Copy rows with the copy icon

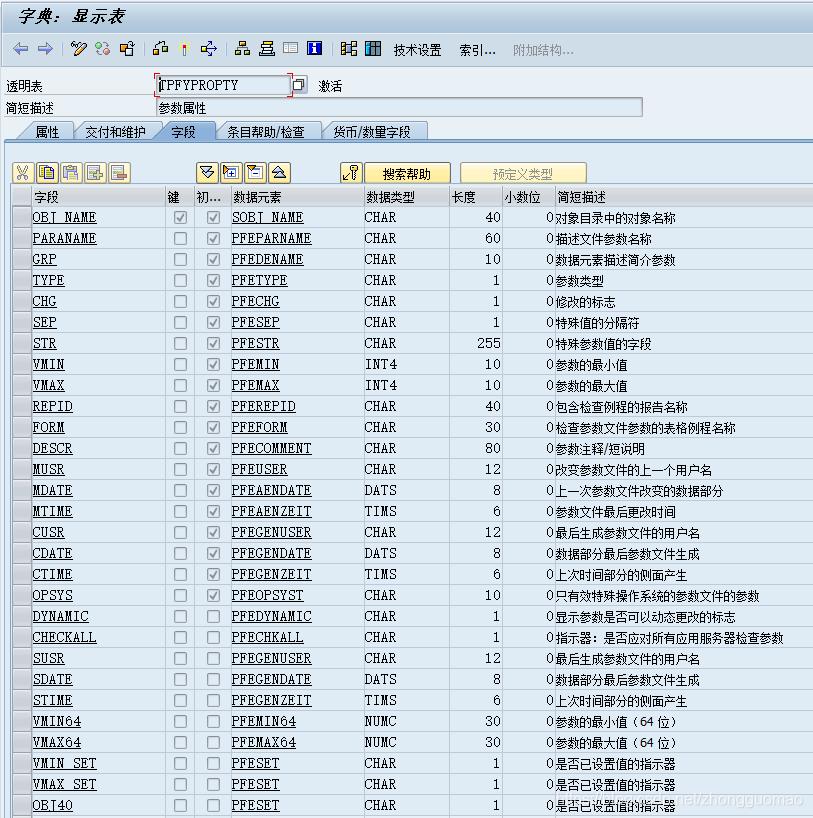pos(47,173)
